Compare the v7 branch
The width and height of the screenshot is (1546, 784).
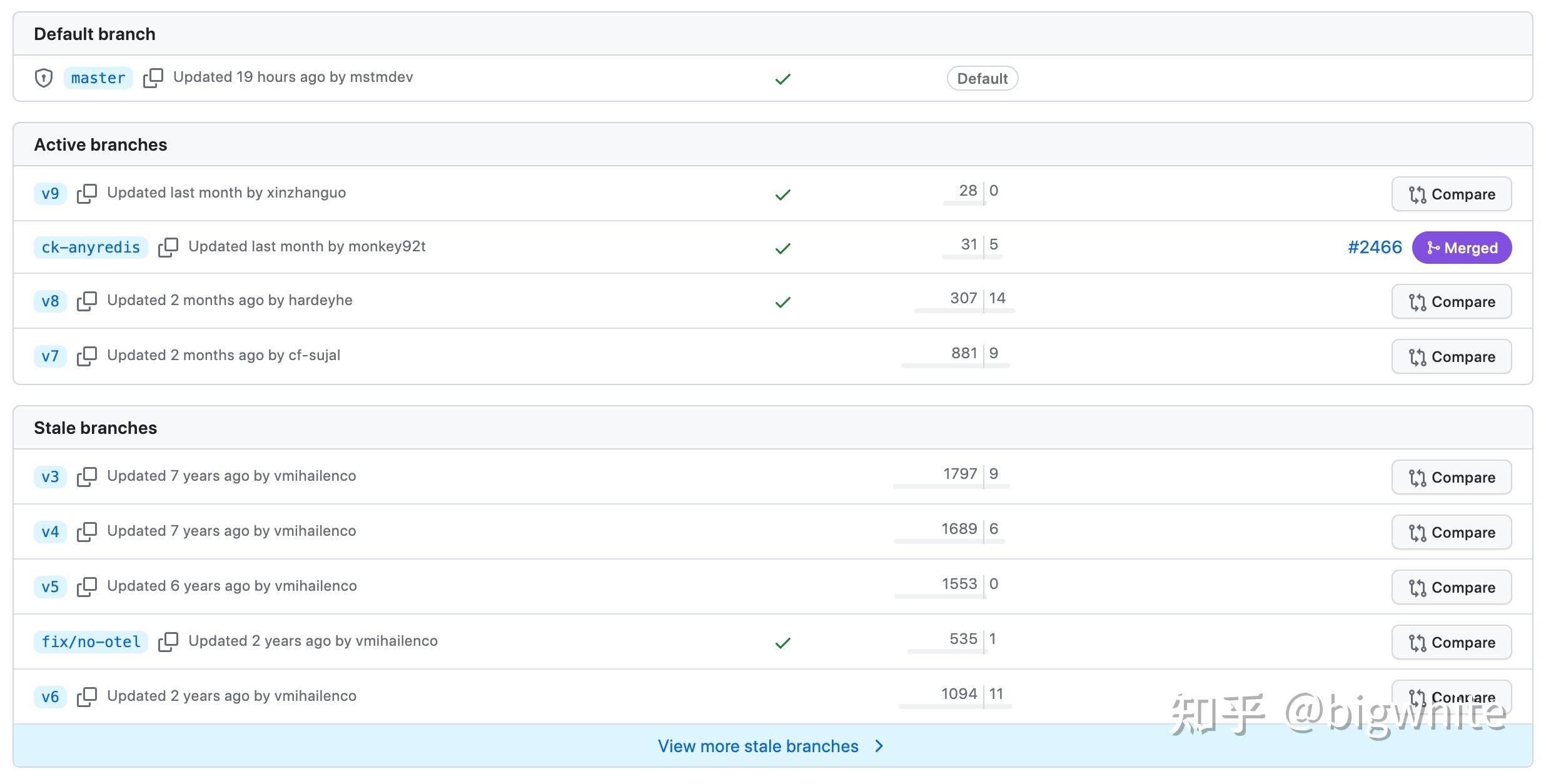tap(1451, 357)
